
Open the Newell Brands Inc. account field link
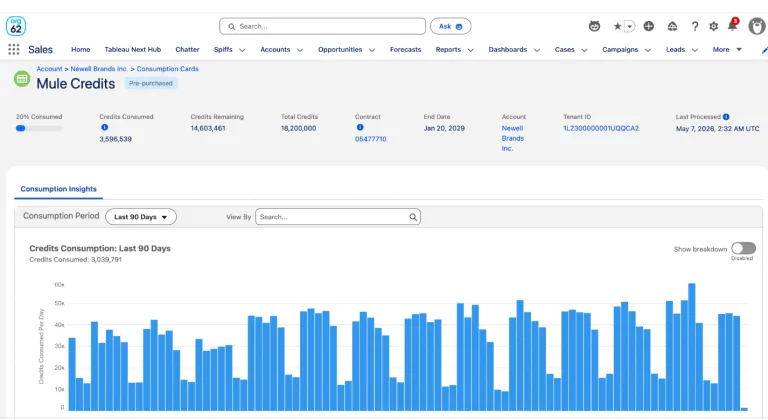(513, 138)
